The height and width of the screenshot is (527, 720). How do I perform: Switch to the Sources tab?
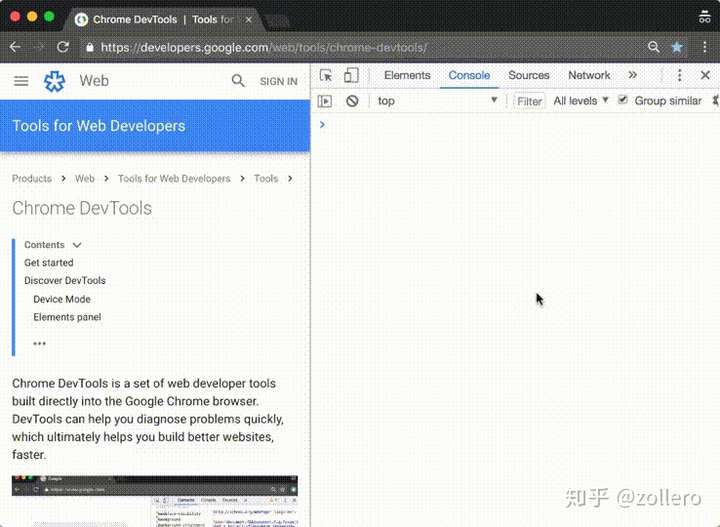coord(529,75)
